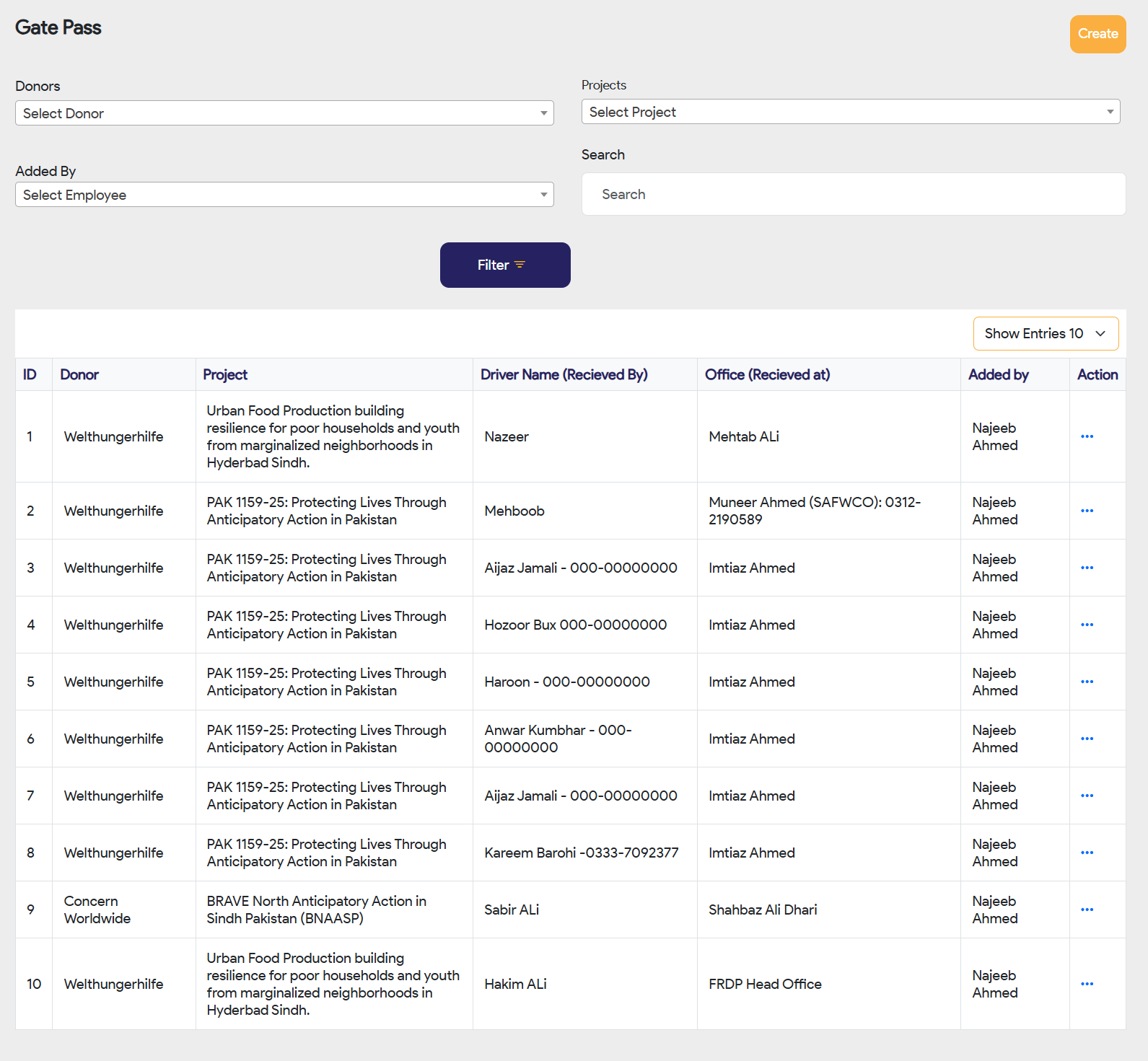Open action menu for Mehboob's gate pass

(x=1087, y=511)
